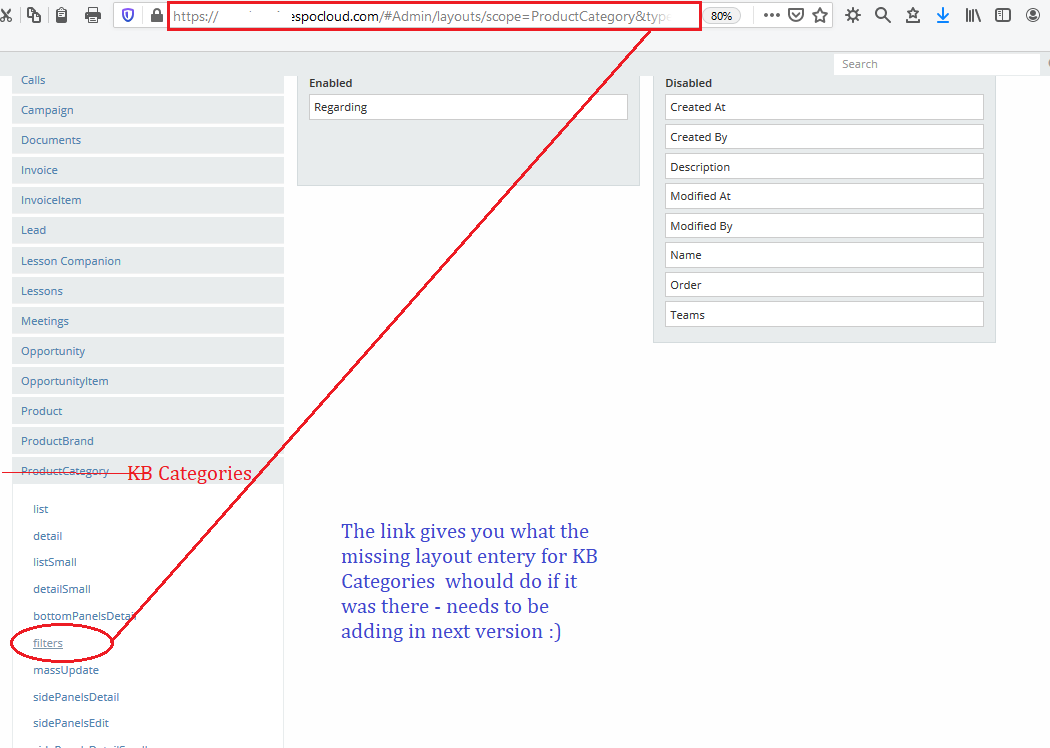The width and height of the screenshot is (1050, 748).
Task: Click the 80% zoom level indicator
Action: (x=720, y=16)
